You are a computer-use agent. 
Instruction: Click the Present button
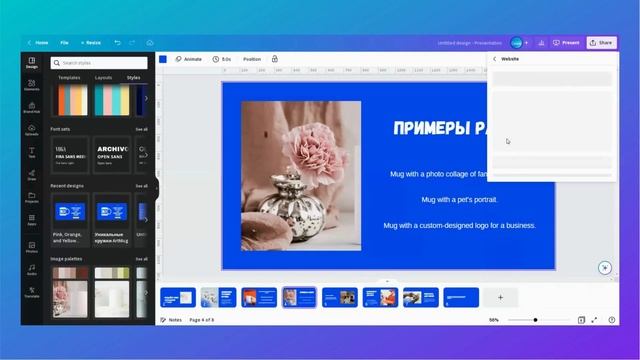coord(566,42)
